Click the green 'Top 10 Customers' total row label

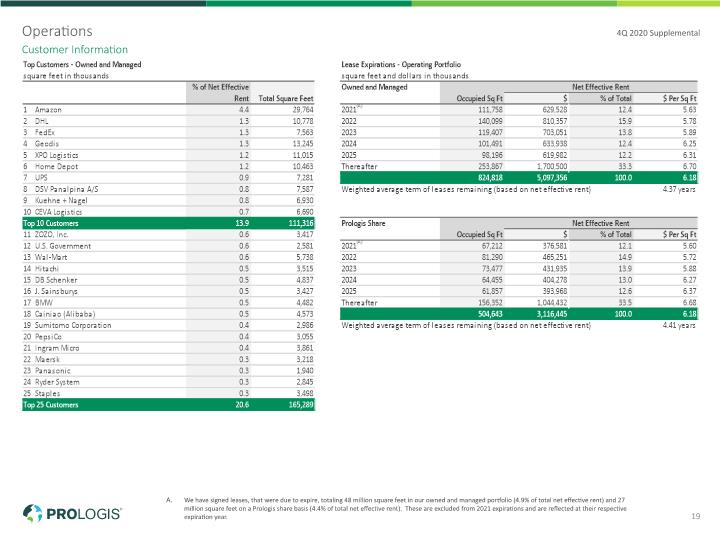click(x=51, y=223)
